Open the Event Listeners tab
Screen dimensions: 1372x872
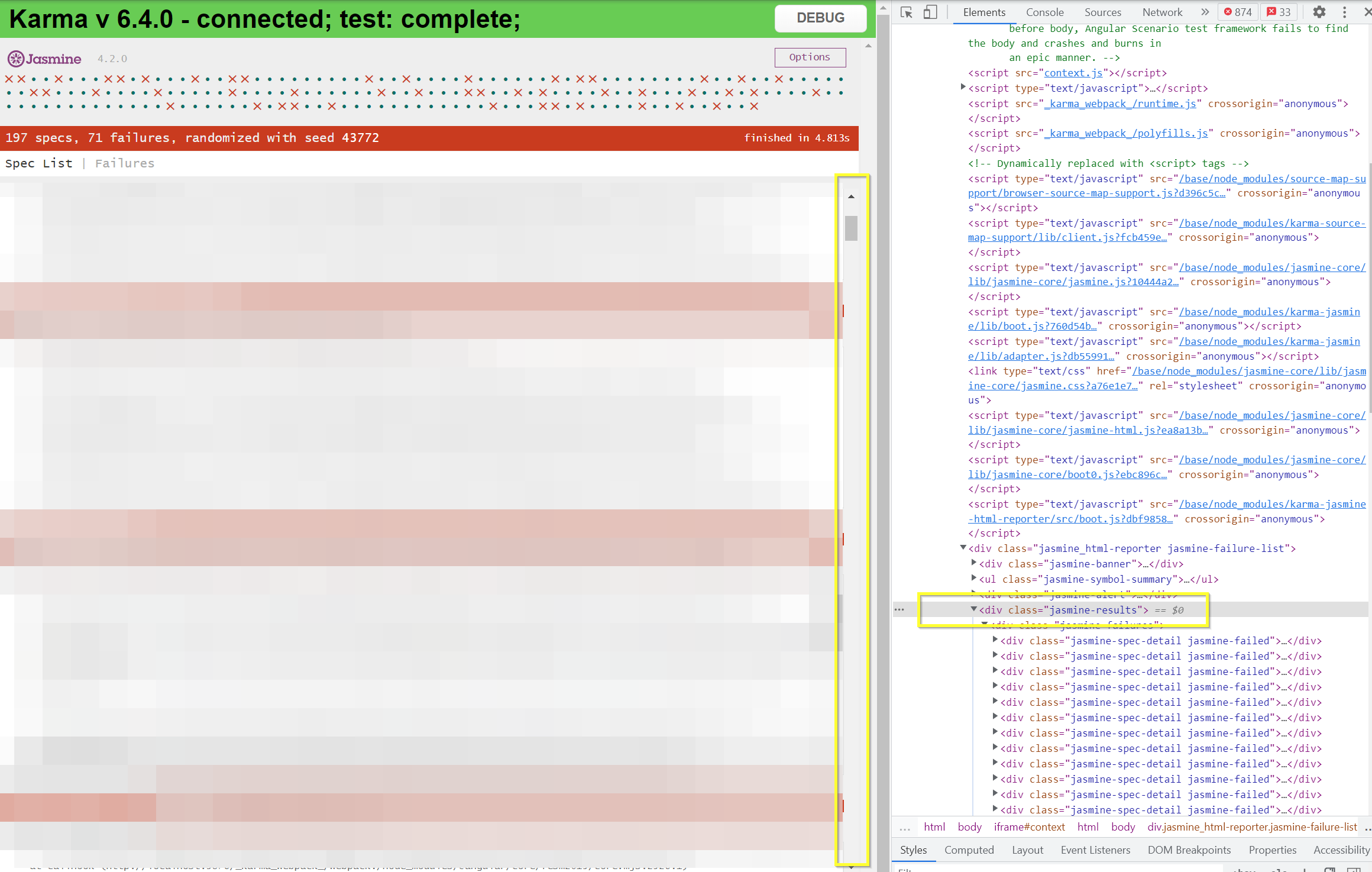[x=1095, y=850]
